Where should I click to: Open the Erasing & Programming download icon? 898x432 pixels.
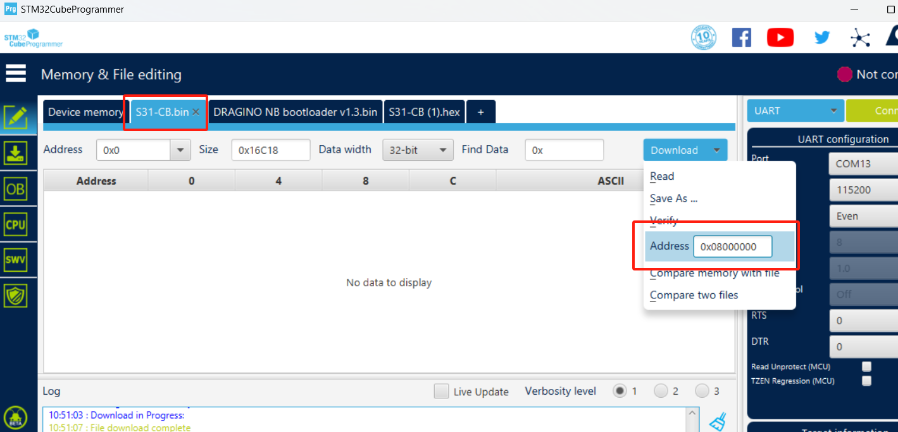[16, 152]
